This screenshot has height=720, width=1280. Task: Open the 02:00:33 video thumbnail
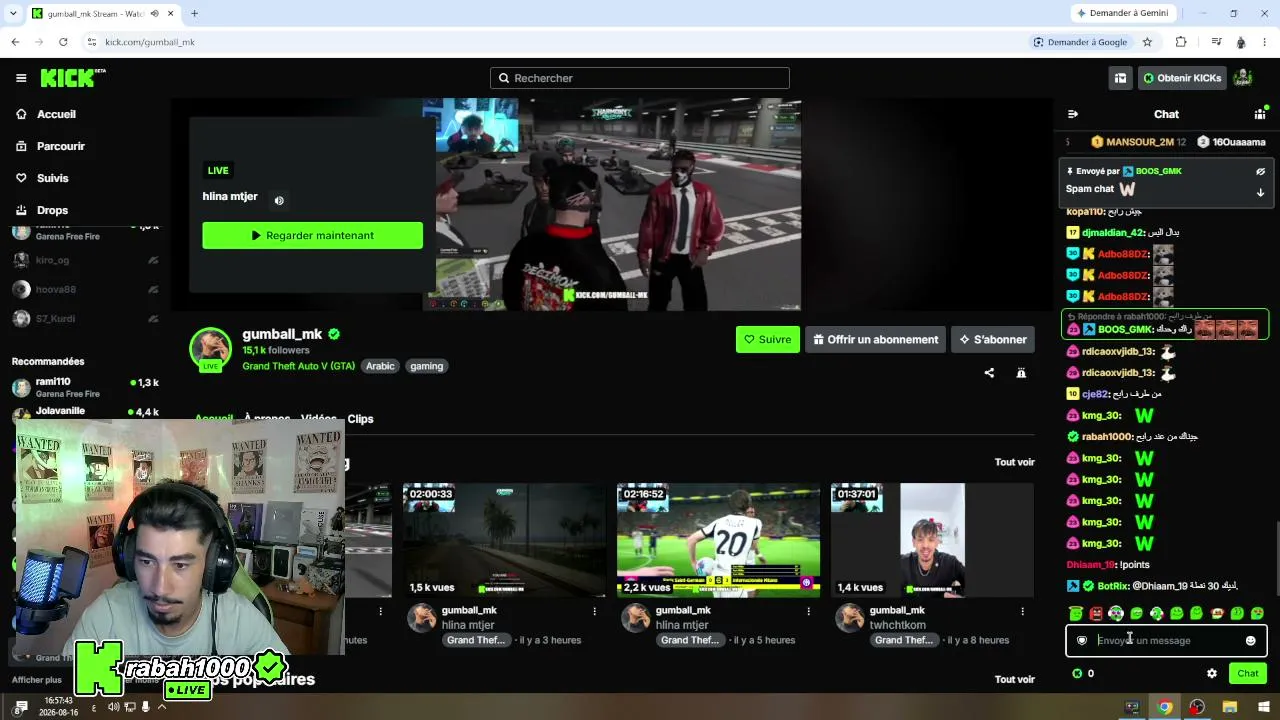pyautogui.click(x=504, y=540)
